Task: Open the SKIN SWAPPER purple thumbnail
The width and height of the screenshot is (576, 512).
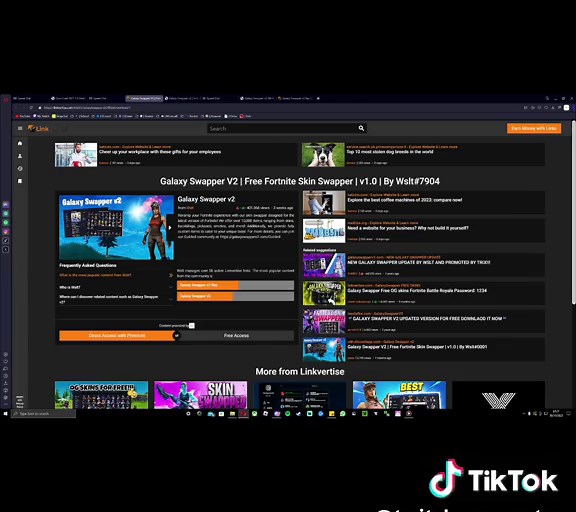Action: 201,395
